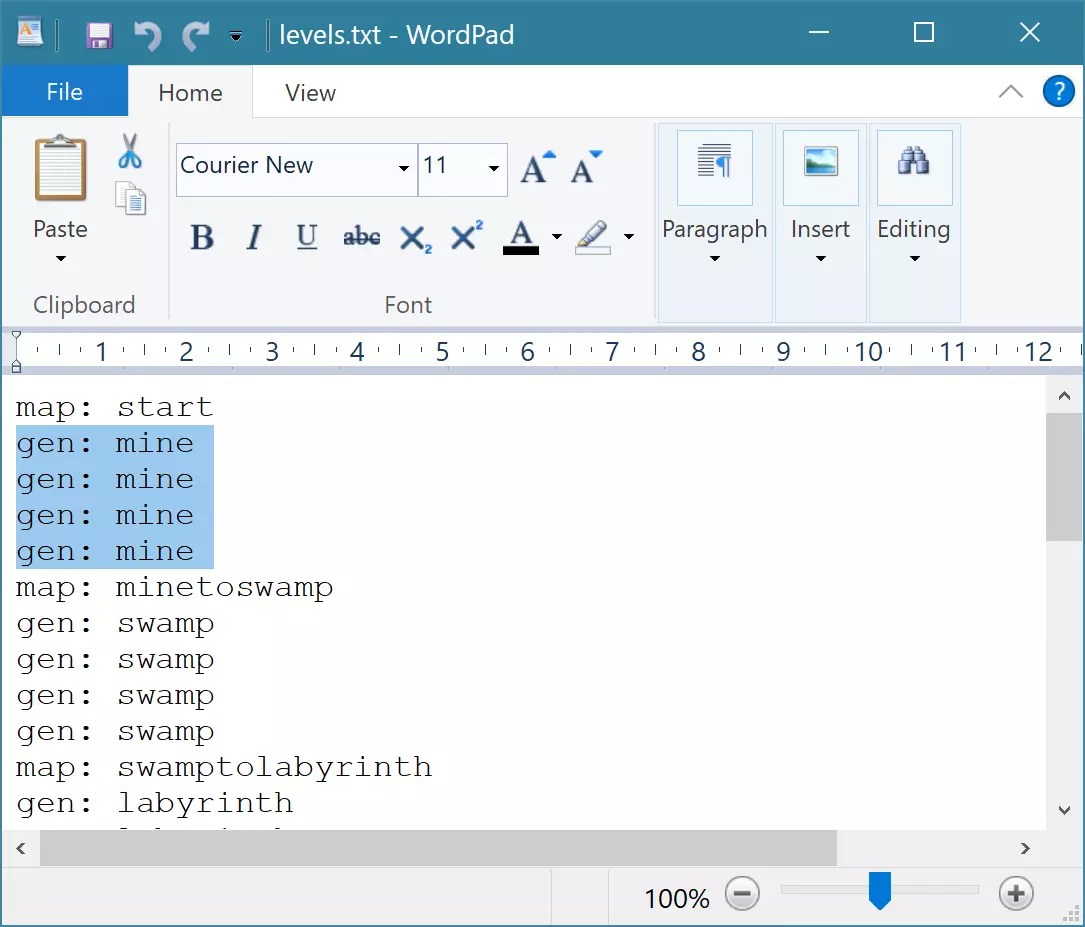Open the File menu
Screen dimensions: 1085x927
(x=65, y=92)
